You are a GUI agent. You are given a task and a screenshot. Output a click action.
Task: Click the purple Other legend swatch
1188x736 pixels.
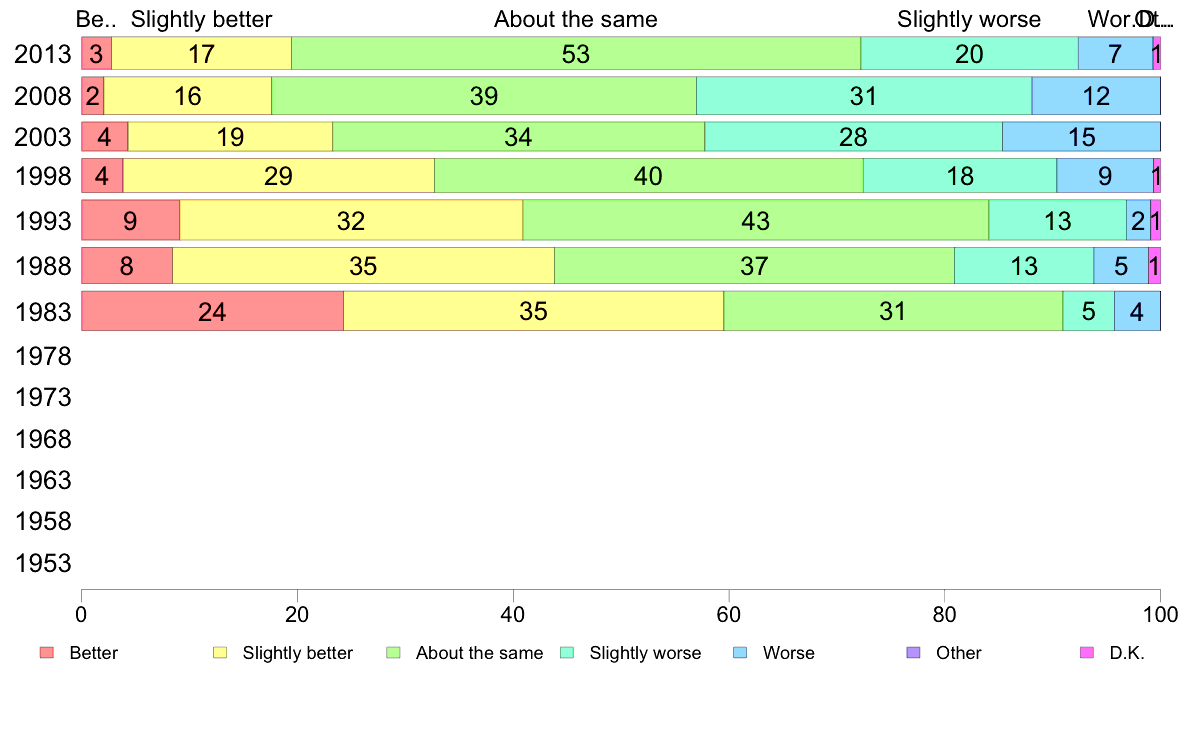(913, 653)
